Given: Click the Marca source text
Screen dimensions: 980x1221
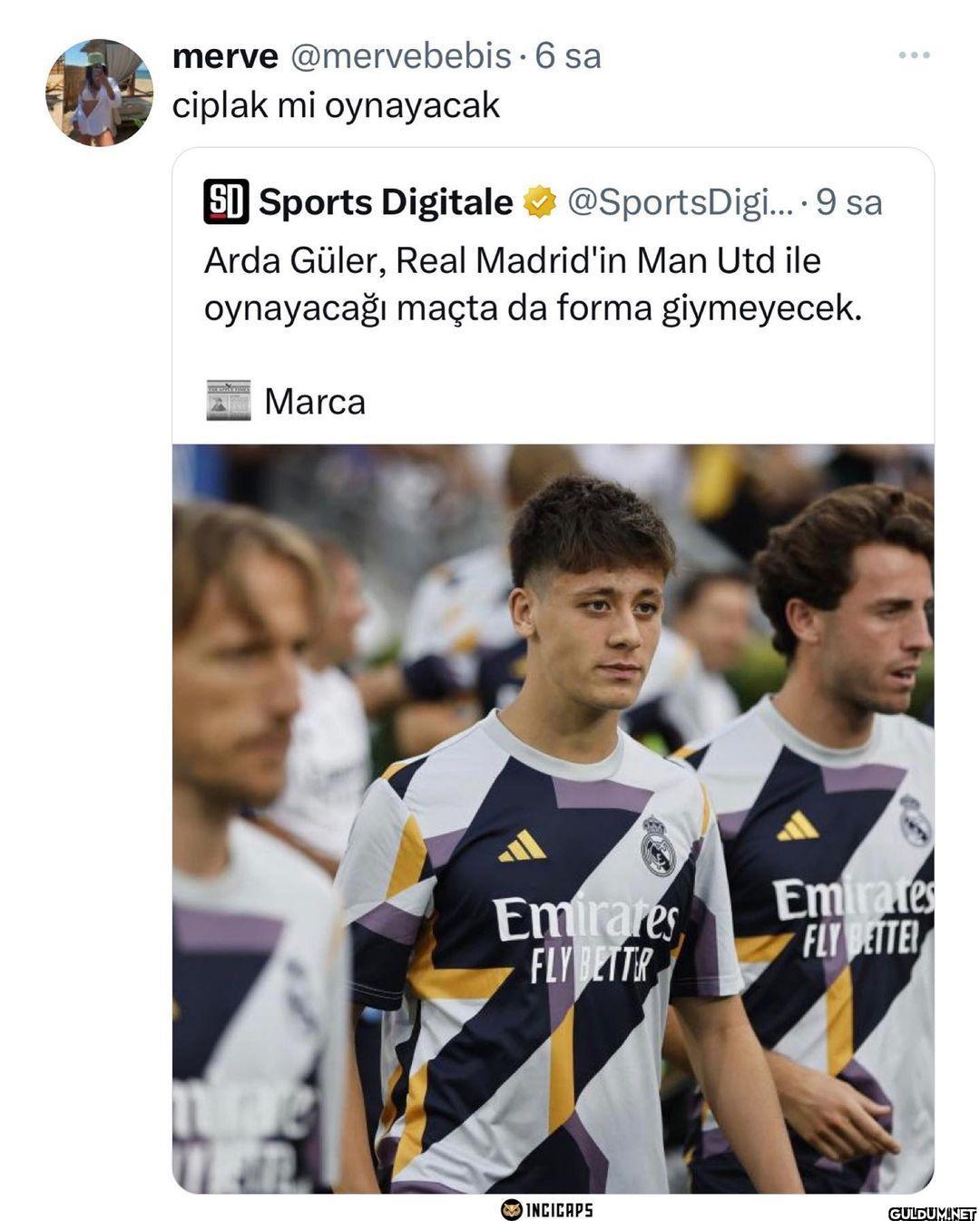Looking at the screenshot, I should pos(315,401).
